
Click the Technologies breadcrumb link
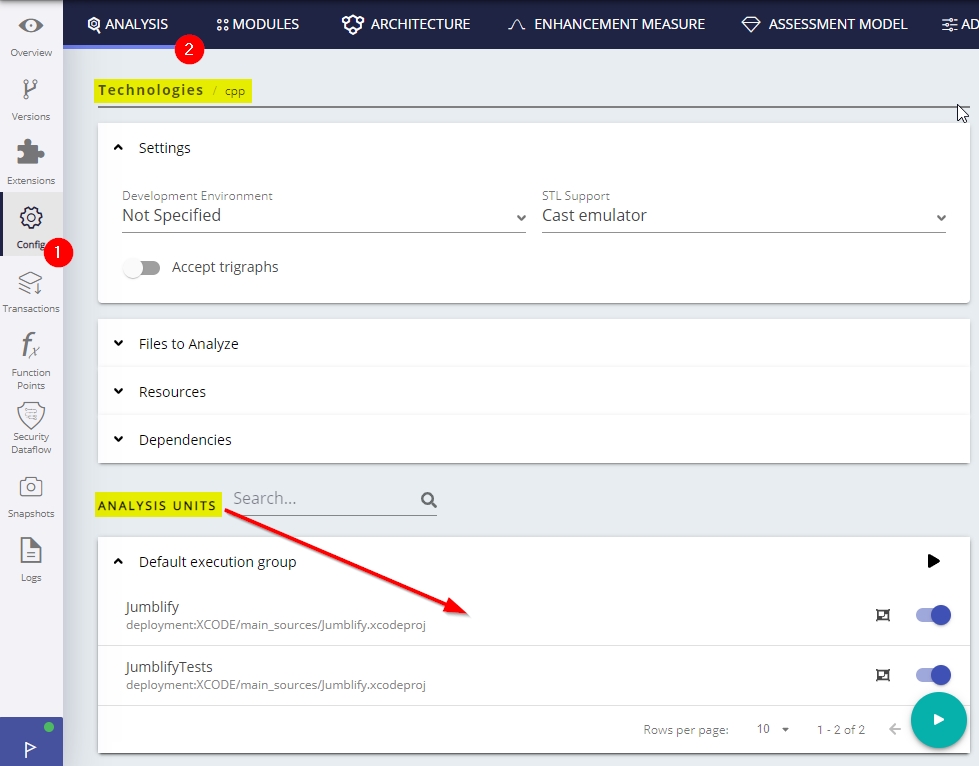click(x=151, y=90)
